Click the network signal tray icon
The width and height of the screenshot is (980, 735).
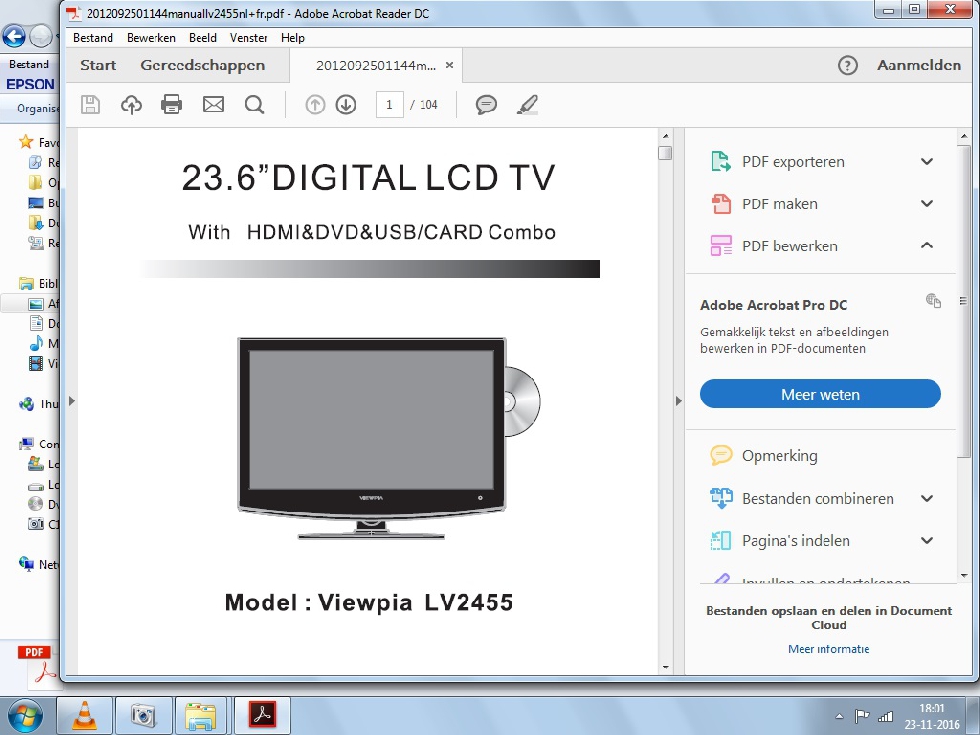886,716
